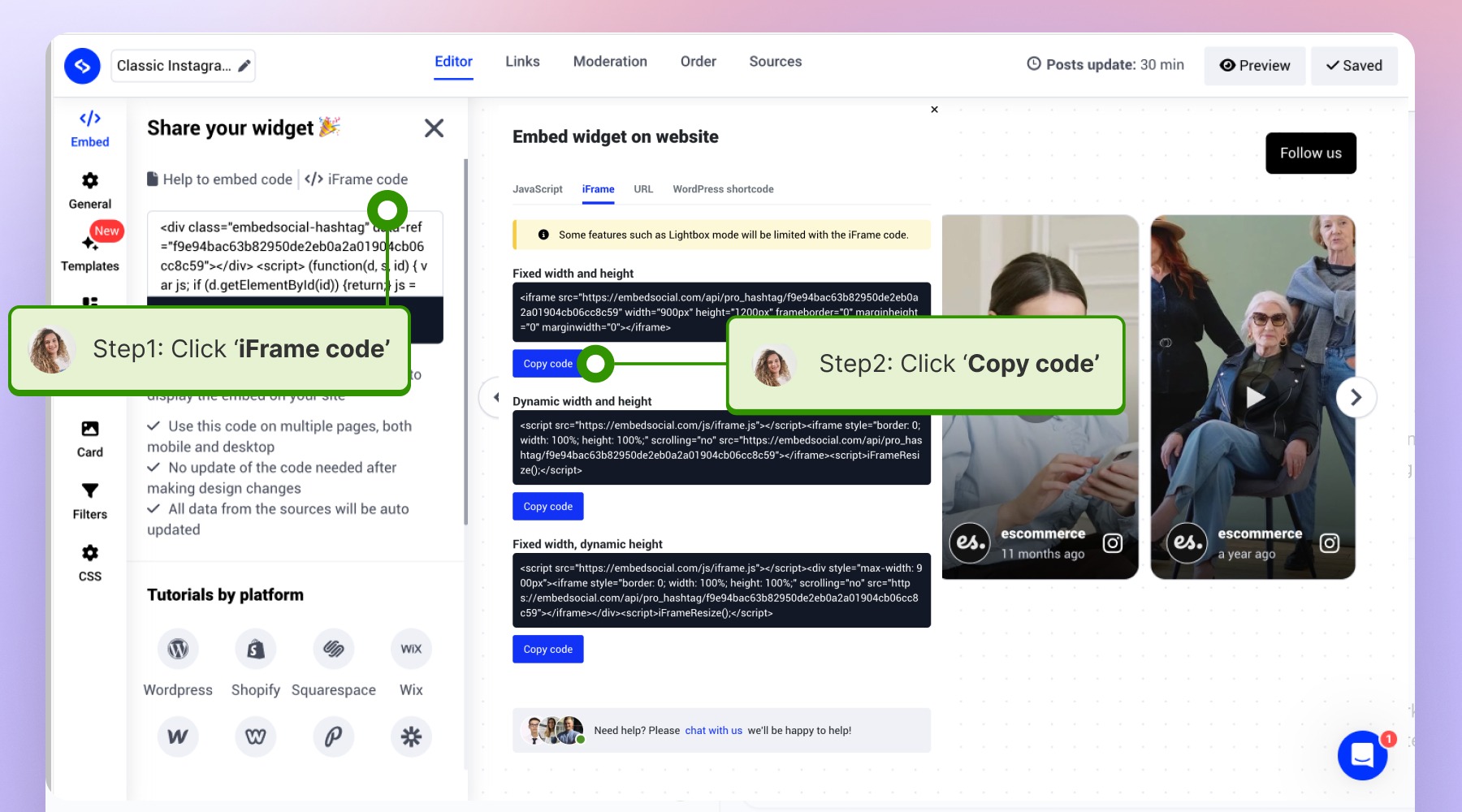
Task: Click the Dynamic width and height code block
Action: tap(721, 447)
